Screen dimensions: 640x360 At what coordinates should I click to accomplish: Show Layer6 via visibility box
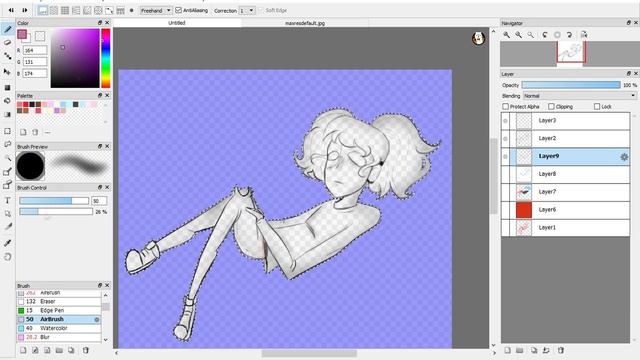point(505,210)
